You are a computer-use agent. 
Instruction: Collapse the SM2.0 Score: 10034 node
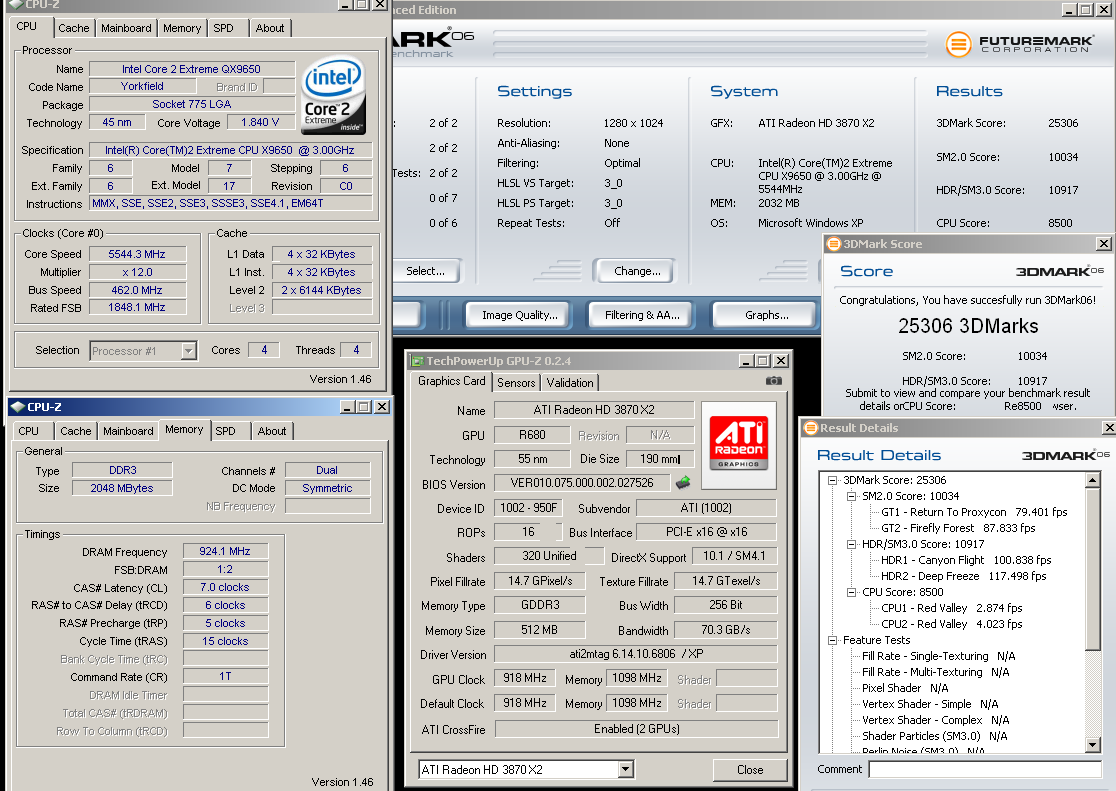coord(851,496)
